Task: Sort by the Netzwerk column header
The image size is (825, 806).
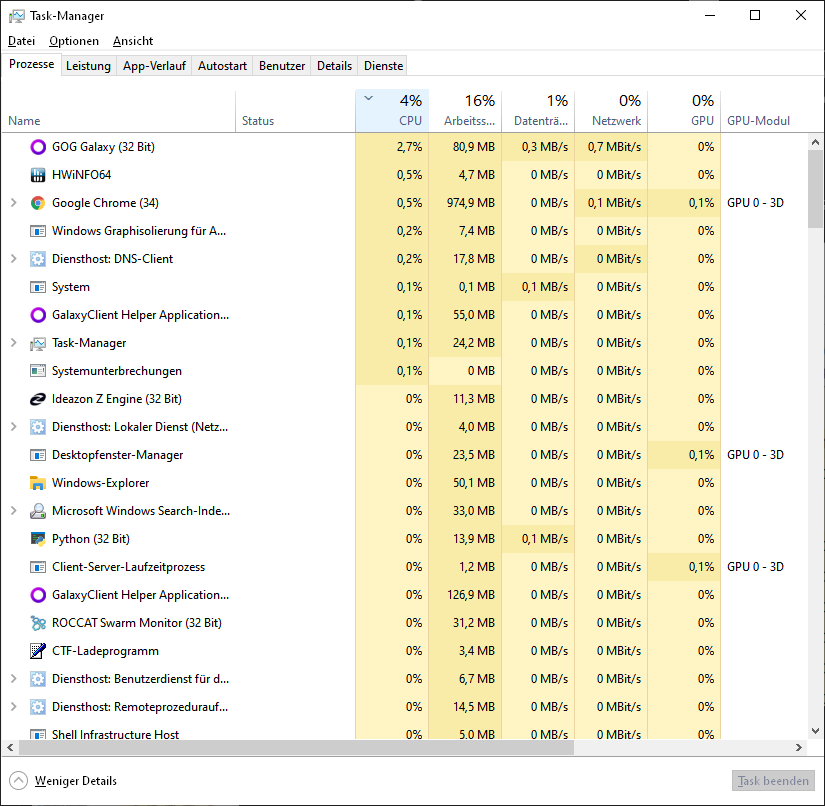Action: (611, 110)
